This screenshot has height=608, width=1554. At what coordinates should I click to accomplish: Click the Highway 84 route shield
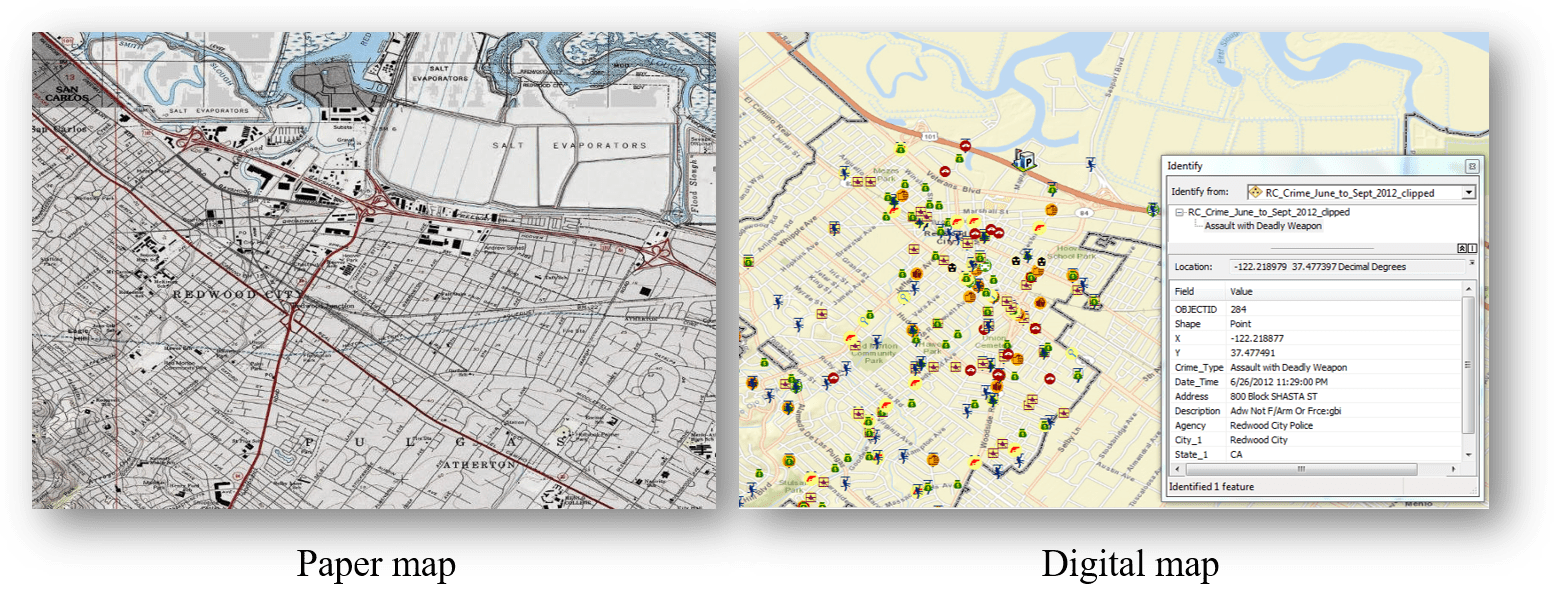[1086, 213]
